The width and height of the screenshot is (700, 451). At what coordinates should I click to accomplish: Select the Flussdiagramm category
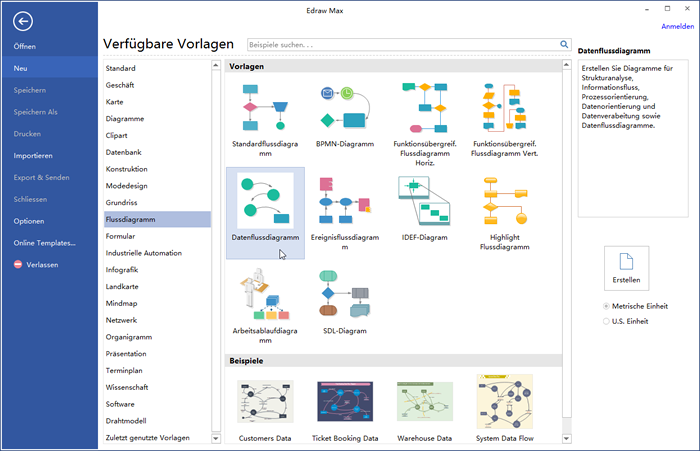(x=157, y=219)
